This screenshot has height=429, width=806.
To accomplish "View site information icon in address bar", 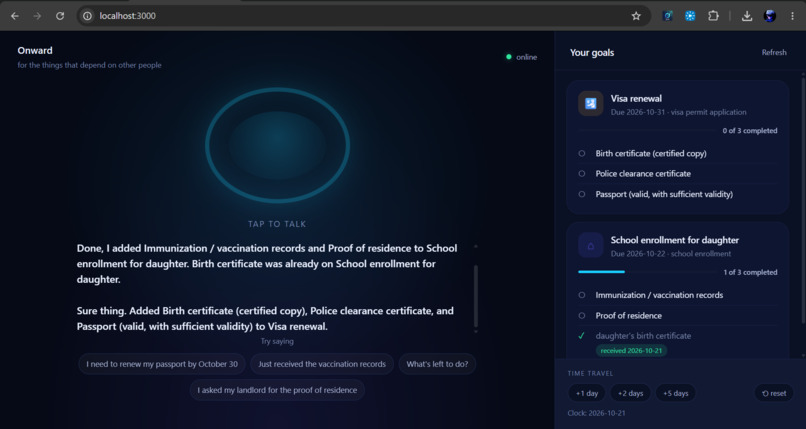I will click(x=88, y=16).
